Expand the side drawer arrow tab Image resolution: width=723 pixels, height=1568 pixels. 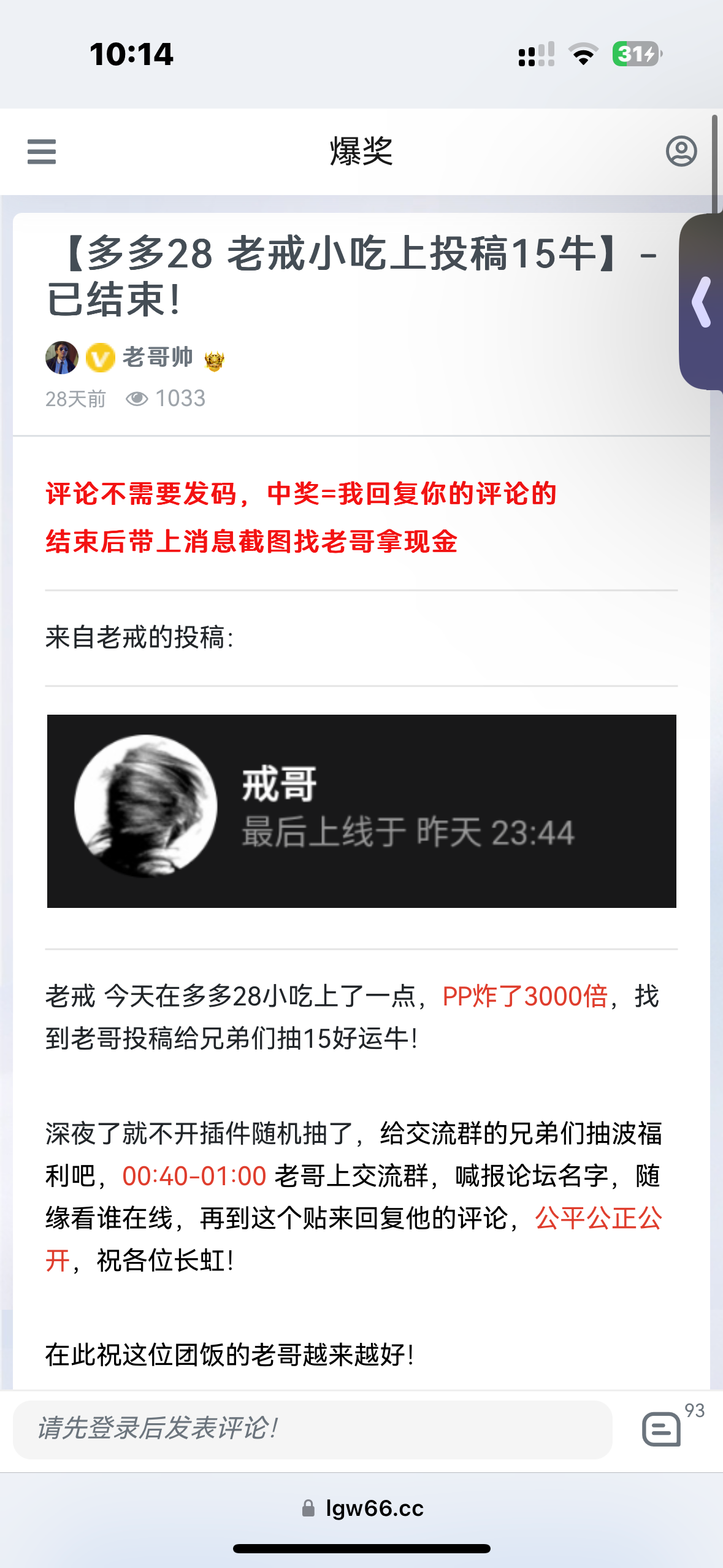click(702, 302)
